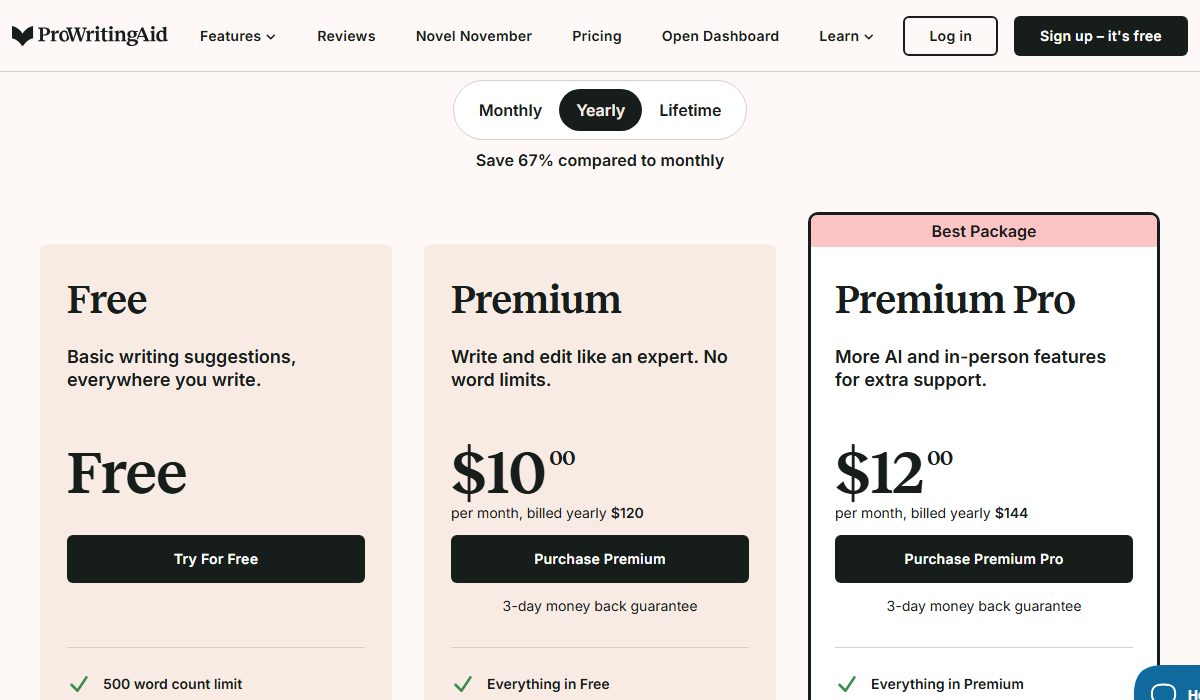Image resolution: width=1200 pixels, height=700 pixels.
Task: Open Dashboard from the top navigation
Action: pyautogui.click(x=720, y=36)
